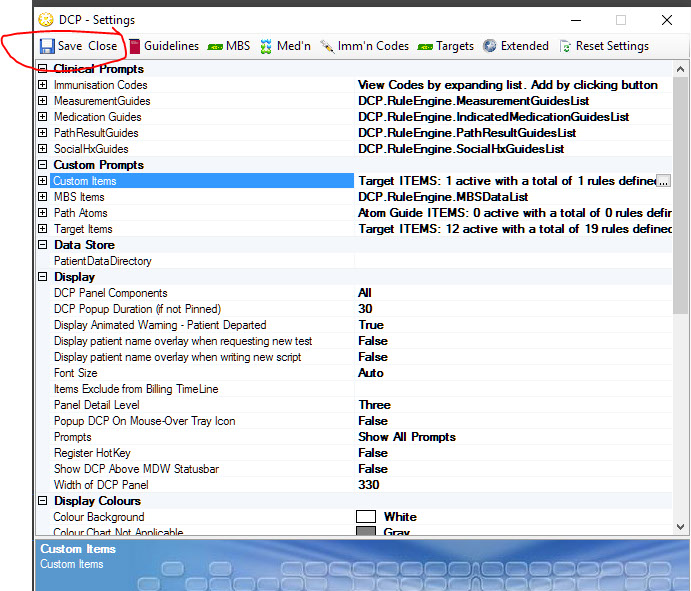Collapse the Clinical Prompts section
Viewport: 691px width, 591px height.
pos(43,69)
